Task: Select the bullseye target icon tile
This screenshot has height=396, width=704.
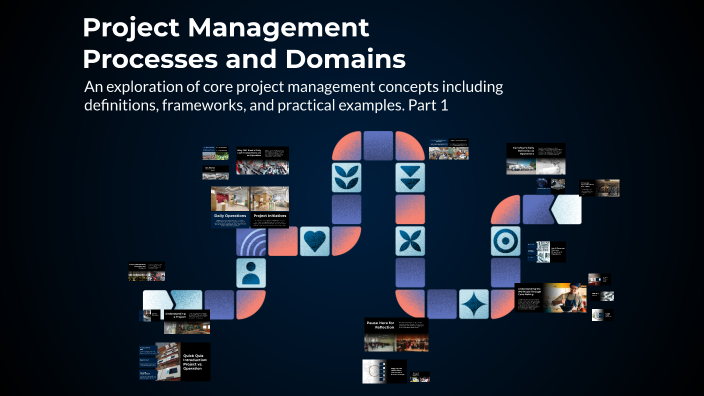Action: (x=506, y=241)
